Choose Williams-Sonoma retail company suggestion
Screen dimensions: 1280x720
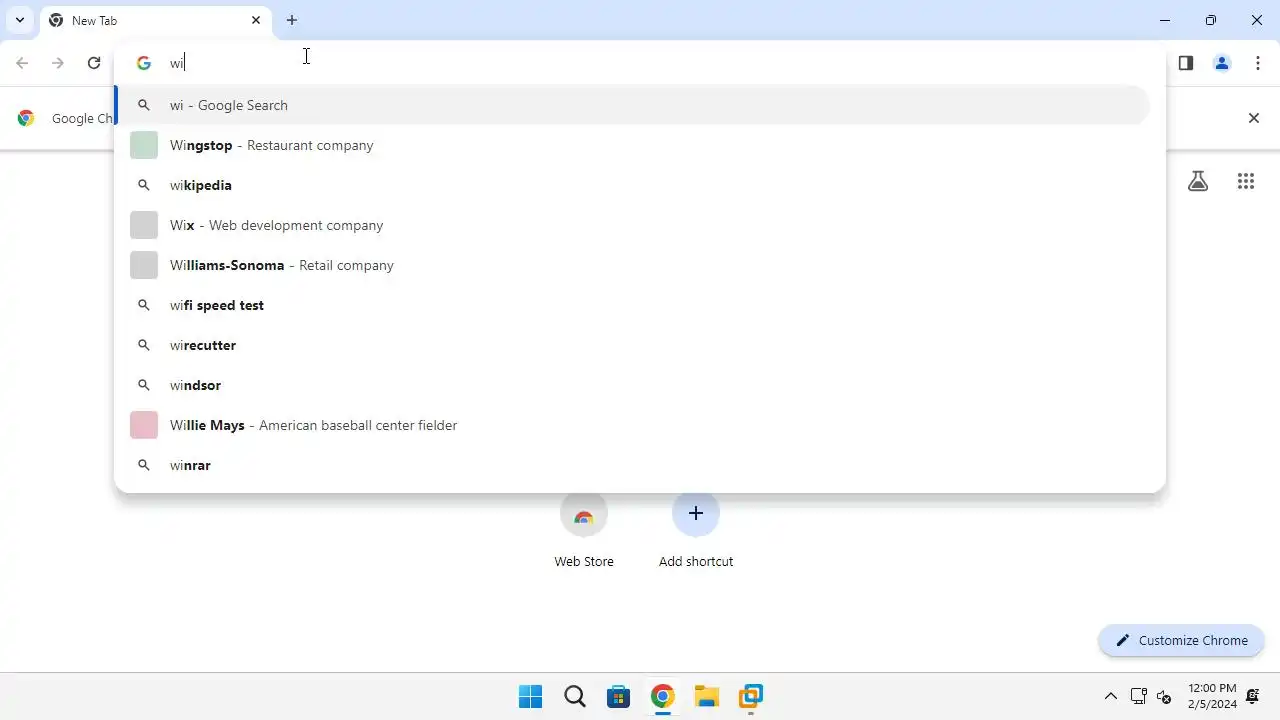[632, 265]
